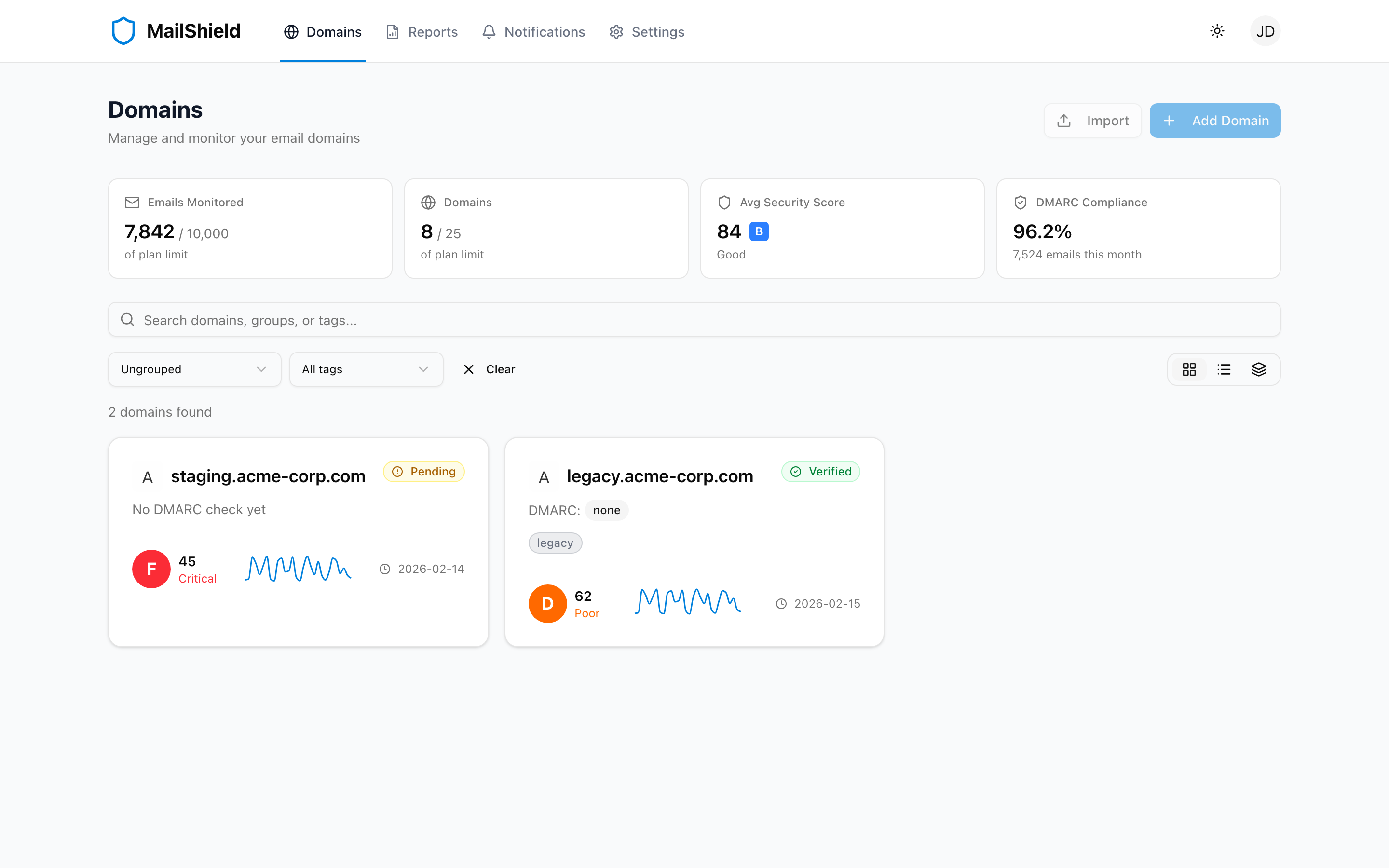Click the F grade badge on staging domain
Viewport: 1389px width, 868px height.
tap(151, 569)
